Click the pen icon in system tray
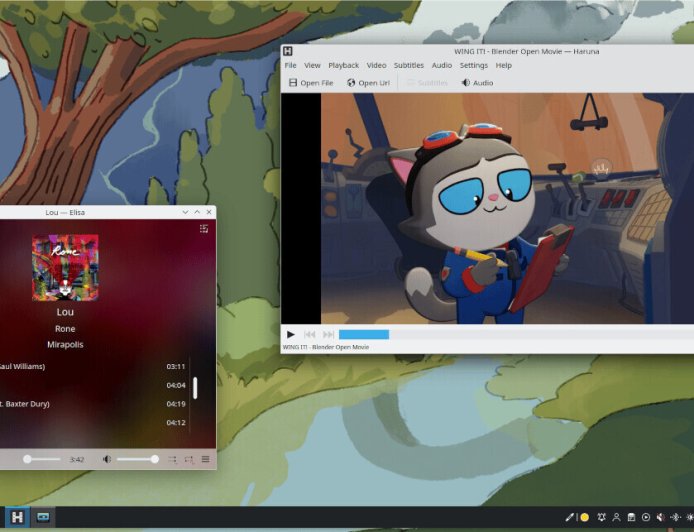Image resolution: width=694 pixels, height=532 pixels. [570, 517]
